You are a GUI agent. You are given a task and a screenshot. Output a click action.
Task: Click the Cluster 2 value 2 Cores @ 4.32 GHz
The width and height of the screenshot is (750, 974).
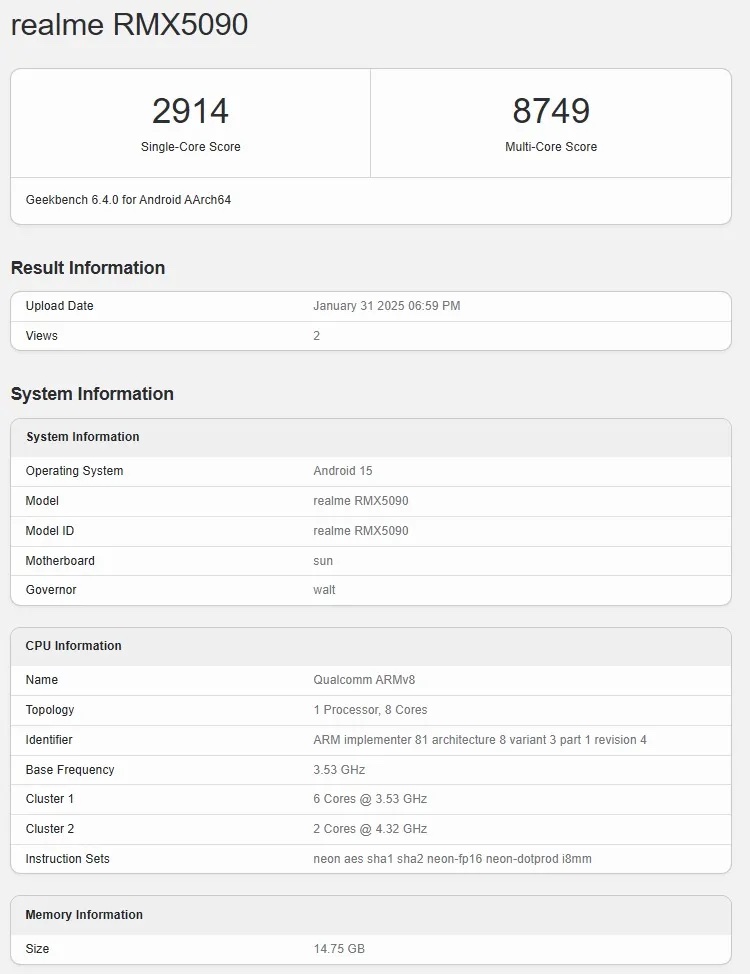pyautogui.click(x=370, y=829)
